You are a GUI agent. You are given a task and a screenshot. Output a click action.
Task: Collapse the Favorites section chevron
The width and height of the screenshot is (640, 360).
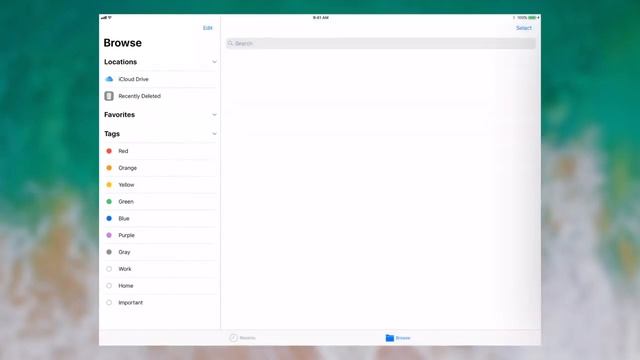point(214,115)
